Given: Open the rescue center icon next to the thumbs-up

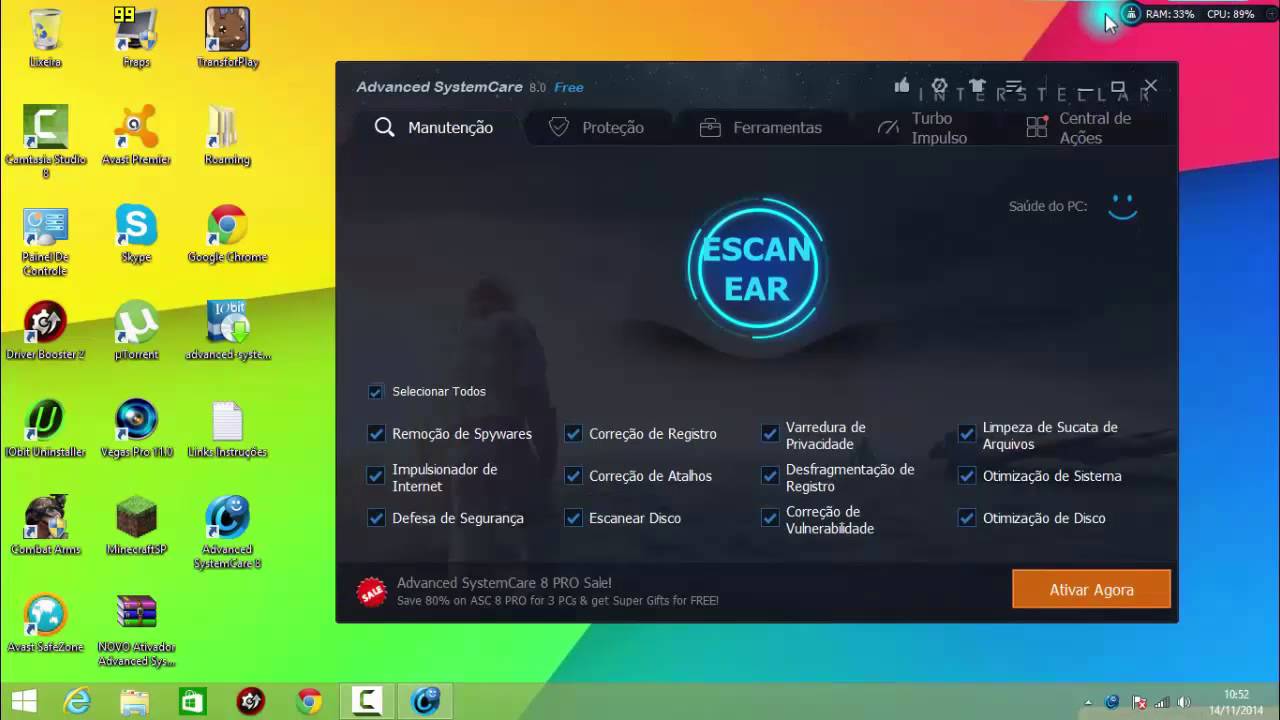Looking at the screenshot, I should pos(939,86).
